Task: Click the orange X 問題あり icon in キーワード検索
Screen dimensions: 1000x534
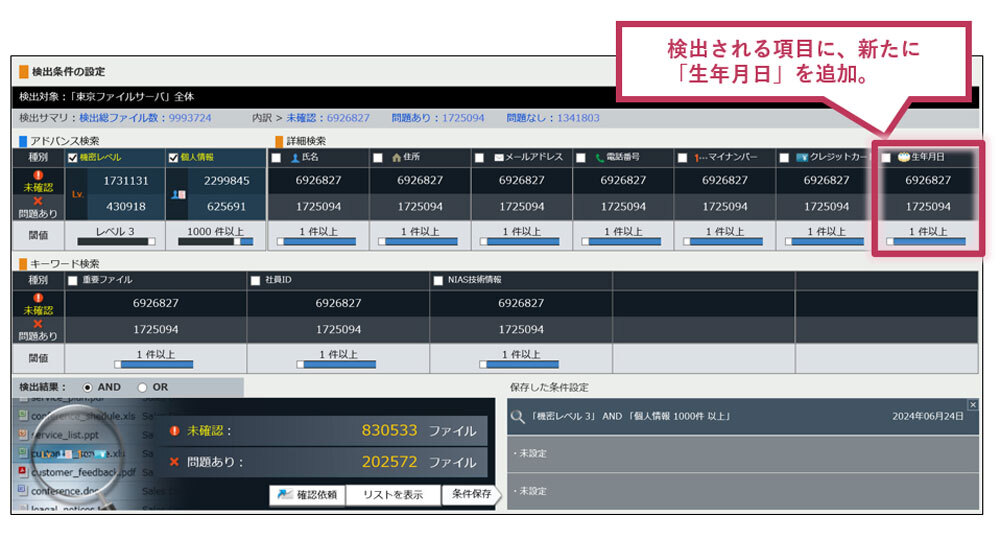Action: [38, 324]
